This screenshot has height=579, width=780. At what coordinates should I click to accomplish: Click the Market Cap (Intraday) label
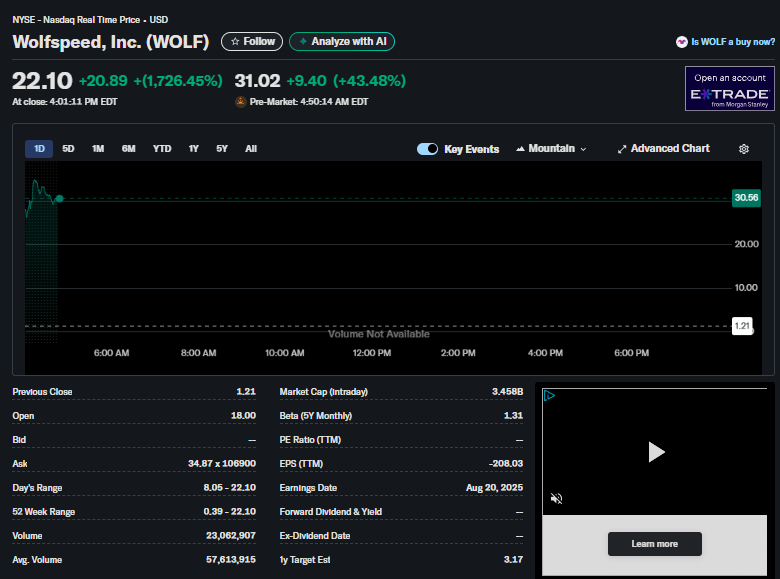tap(323, 392)
